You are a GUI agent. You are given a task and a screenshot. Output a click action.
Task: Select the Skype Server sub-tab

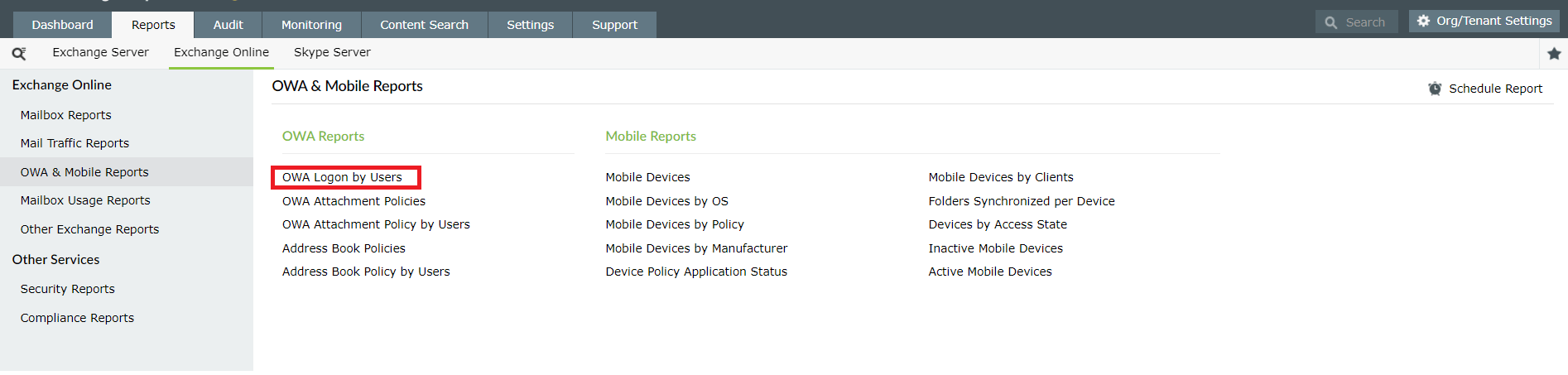(x=332, y=52)
